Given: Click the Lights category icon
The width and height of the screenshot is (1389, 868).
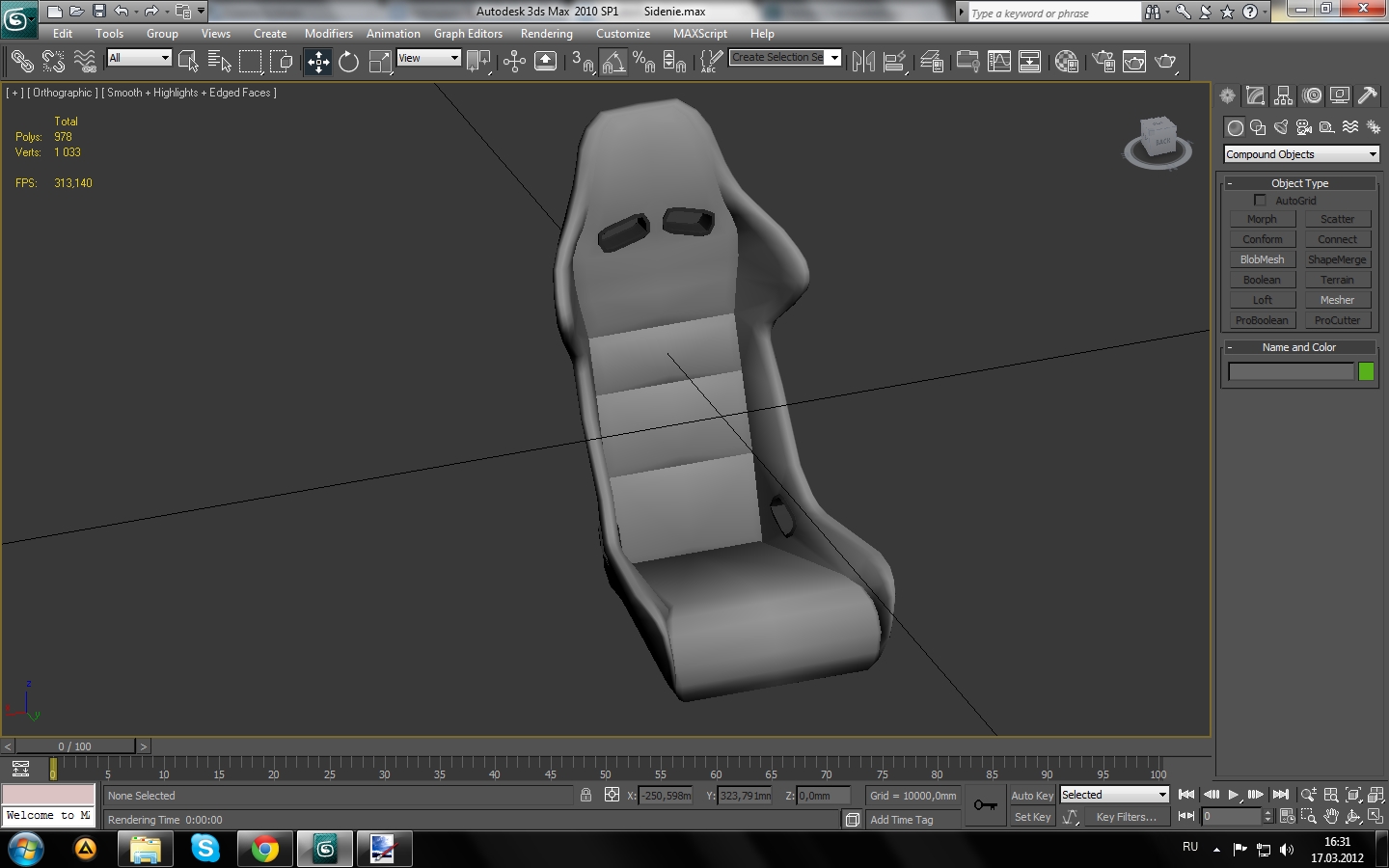Looking at the screenshot, I should (1281, 127).
